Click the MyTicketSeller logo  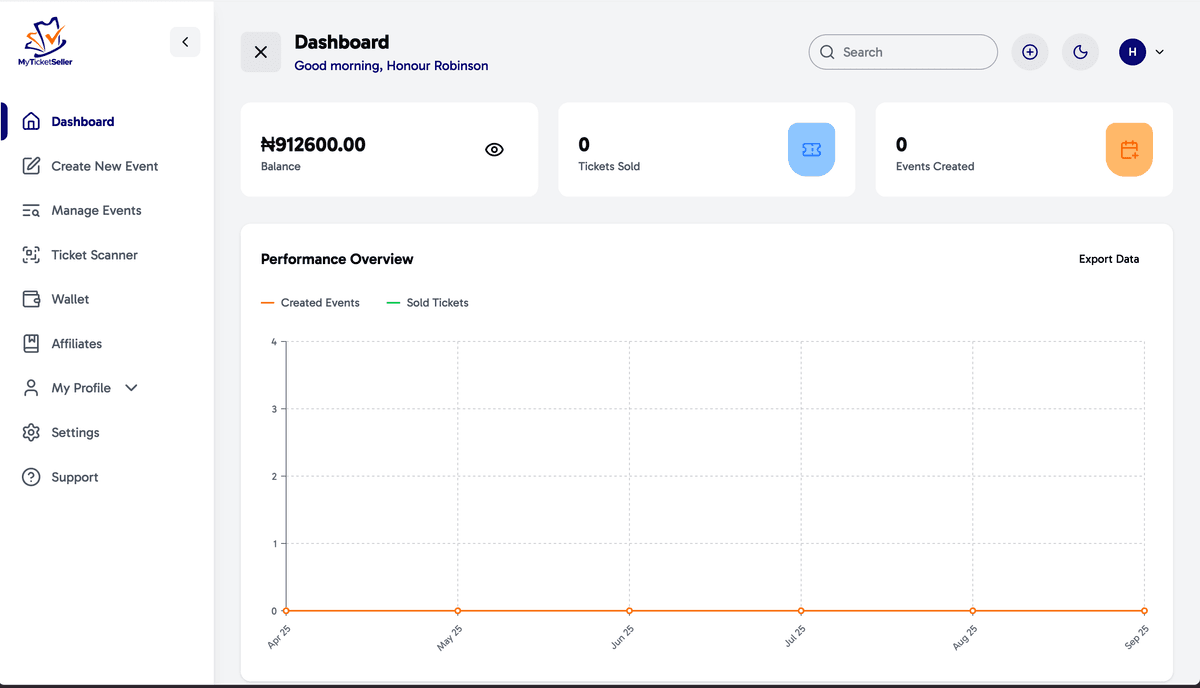click(x=45, y=42)
